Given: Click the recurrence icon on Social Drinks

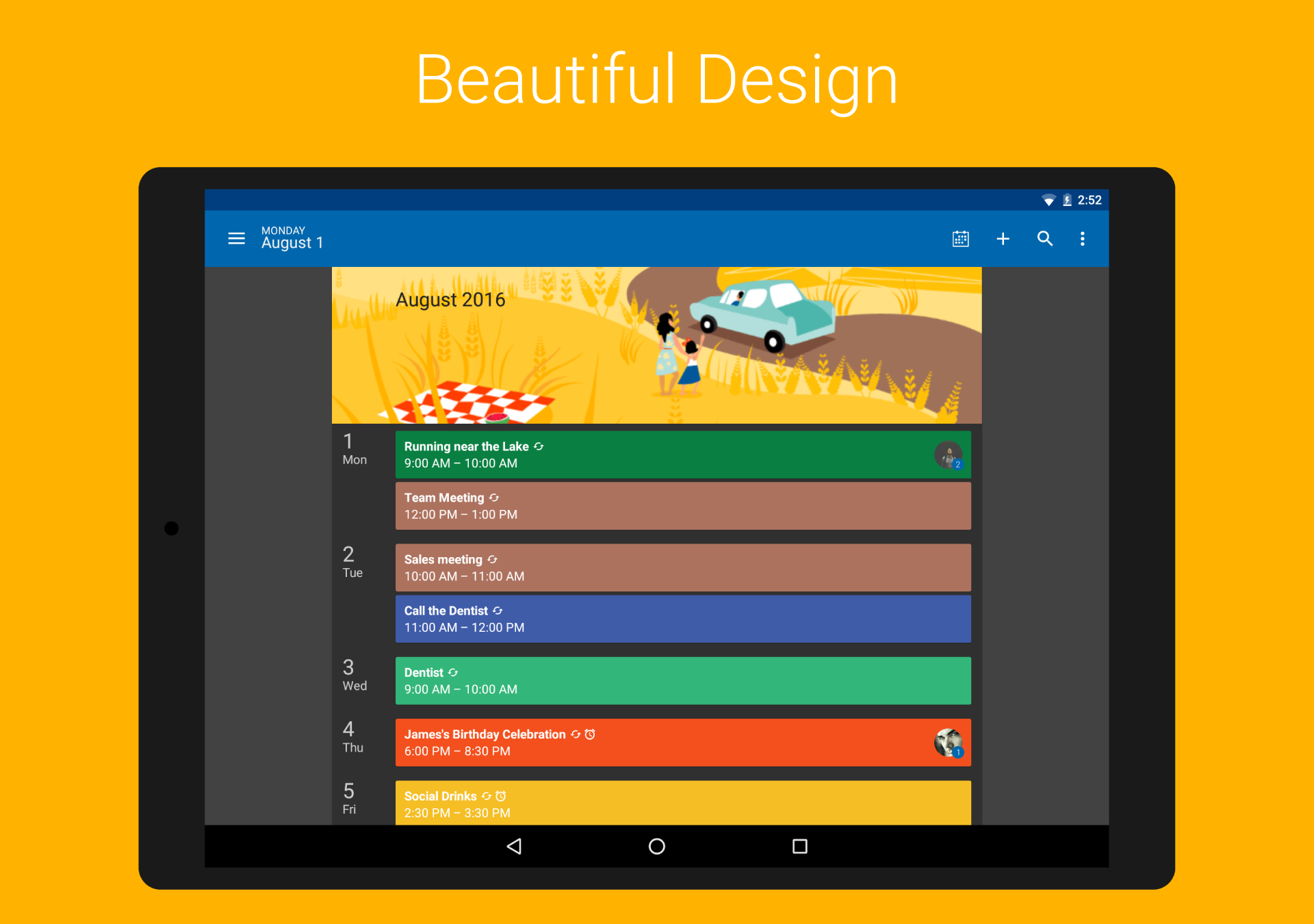Looking at the screenshot, I should 486,796.
